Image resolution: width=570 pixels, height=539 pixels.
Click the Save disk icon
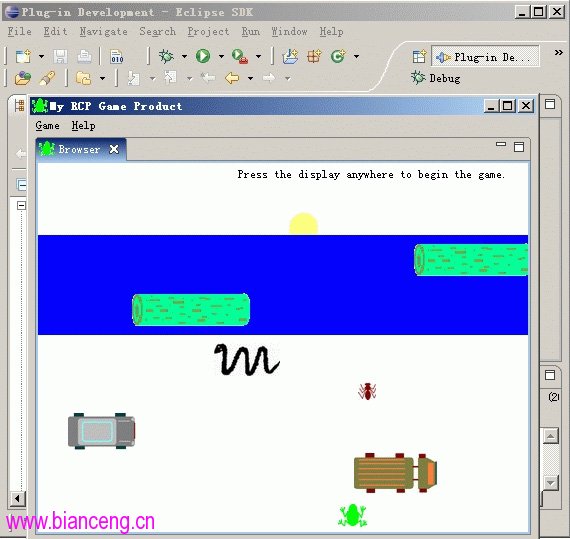click(60, 57)
